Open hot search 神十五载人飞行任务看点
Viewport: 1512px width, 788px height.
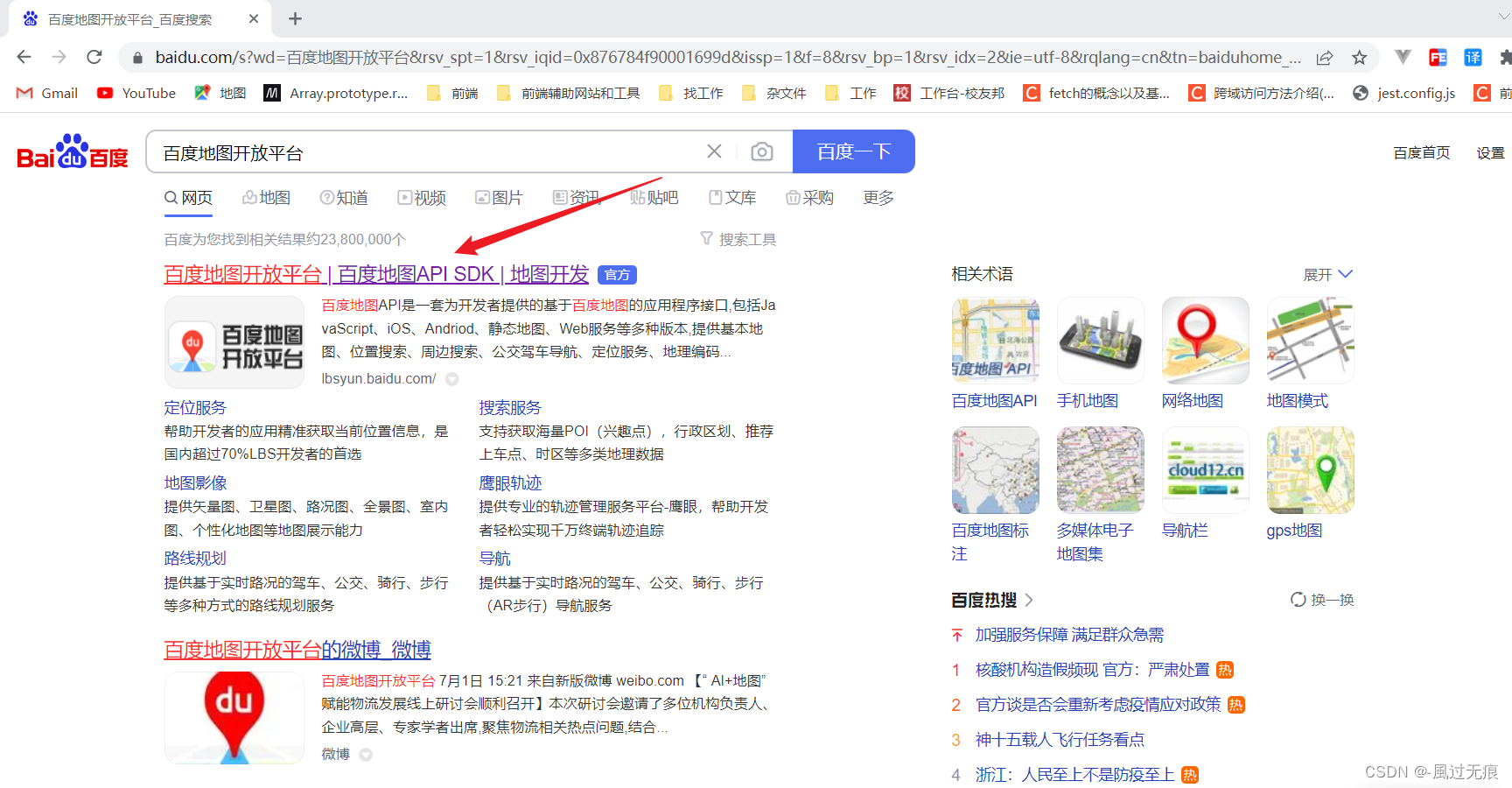(x=1060, y=740)
